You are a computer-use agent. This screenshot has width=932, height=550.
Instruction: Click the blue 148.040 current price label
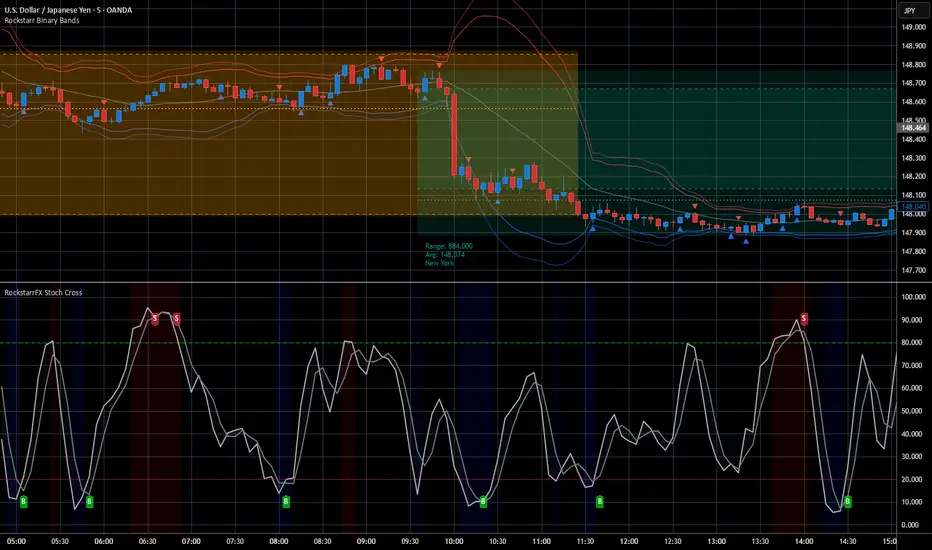(911, 206)
